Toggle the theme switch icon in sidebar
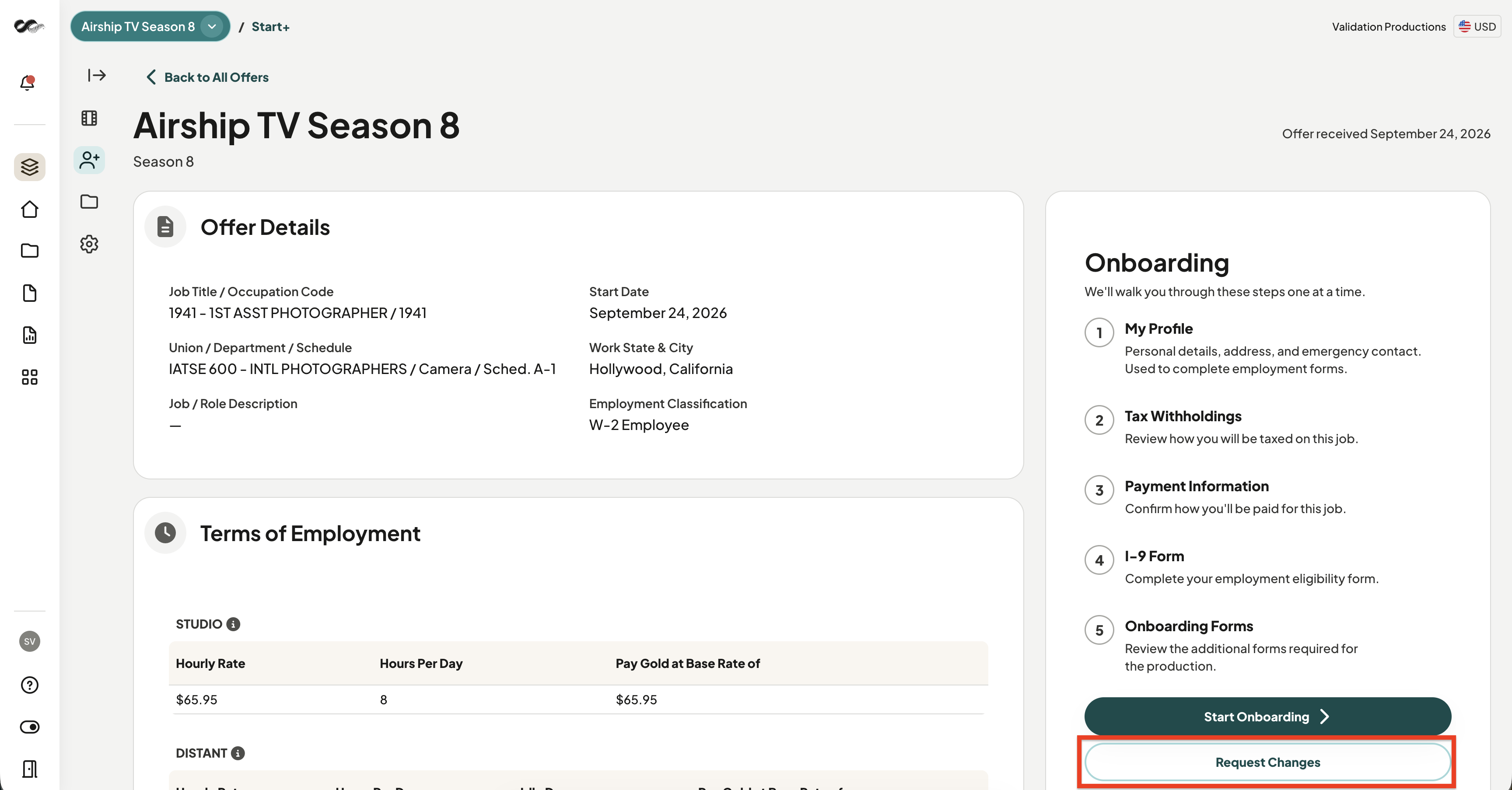 (x=29, y=727)
